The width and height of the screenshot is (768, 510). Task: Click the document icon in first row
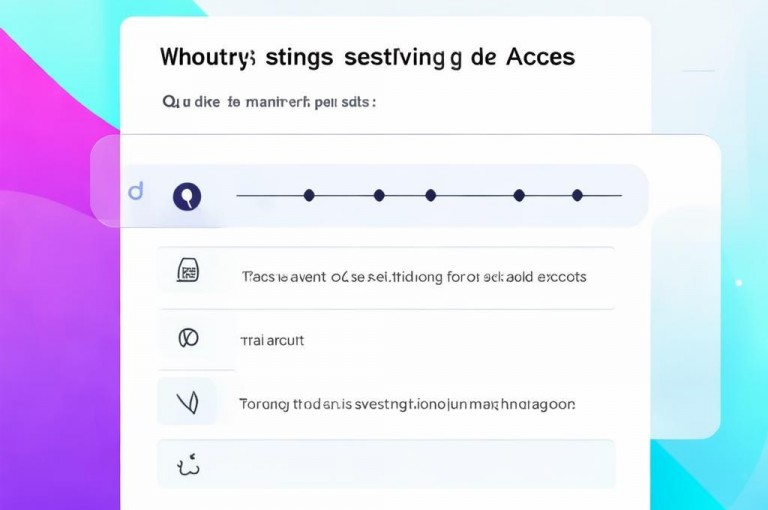point(188,270)
